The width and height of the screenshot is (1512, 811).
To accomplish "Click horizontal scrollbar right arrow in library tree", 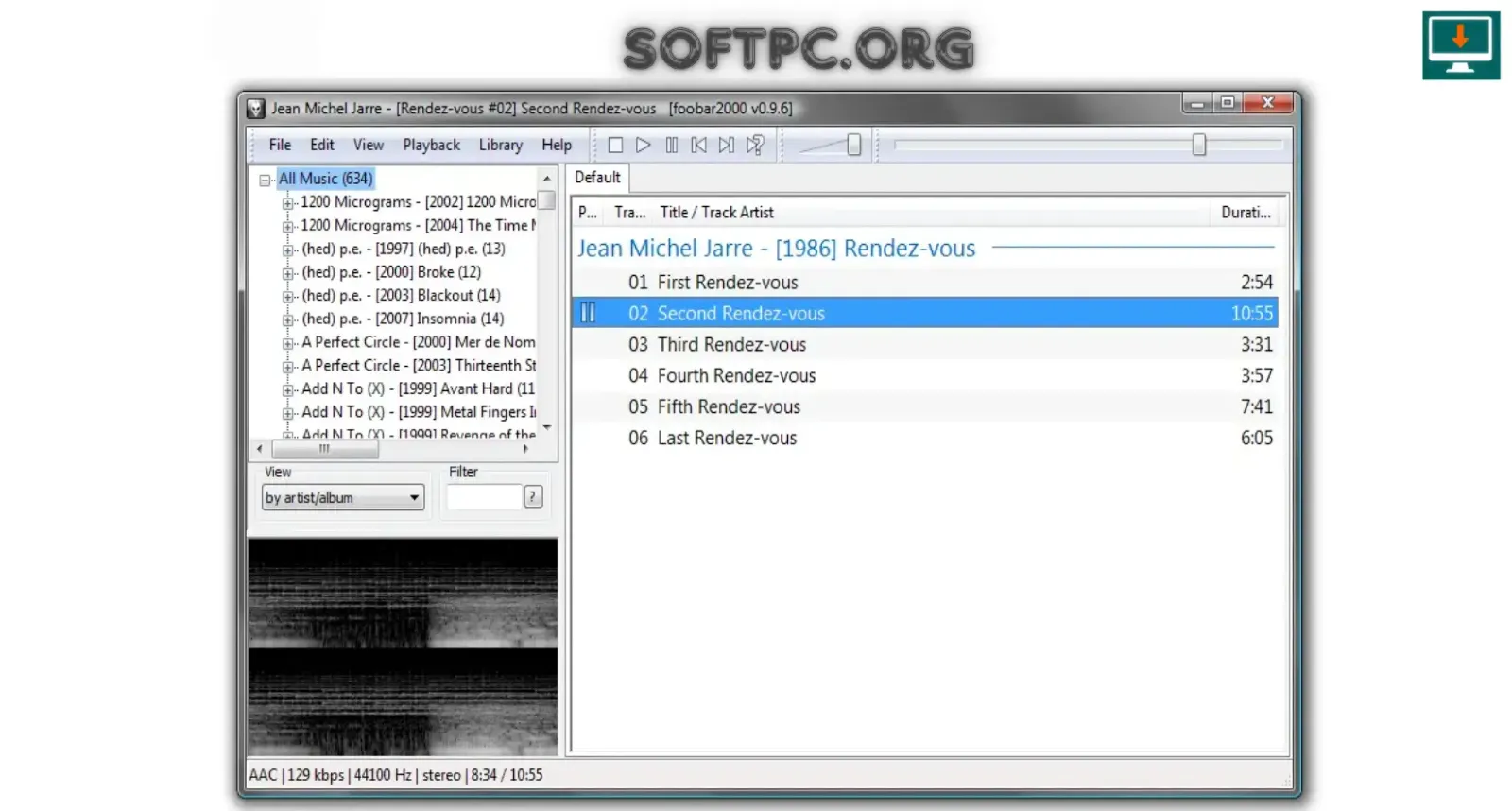I will click(525, 449).
